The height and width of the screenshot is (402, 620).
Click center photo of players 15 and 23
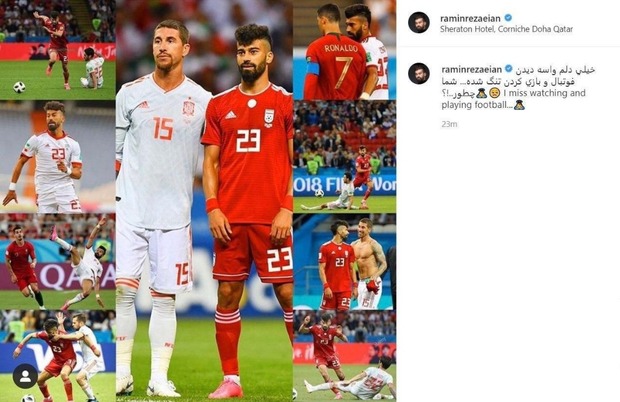[204, 201]
